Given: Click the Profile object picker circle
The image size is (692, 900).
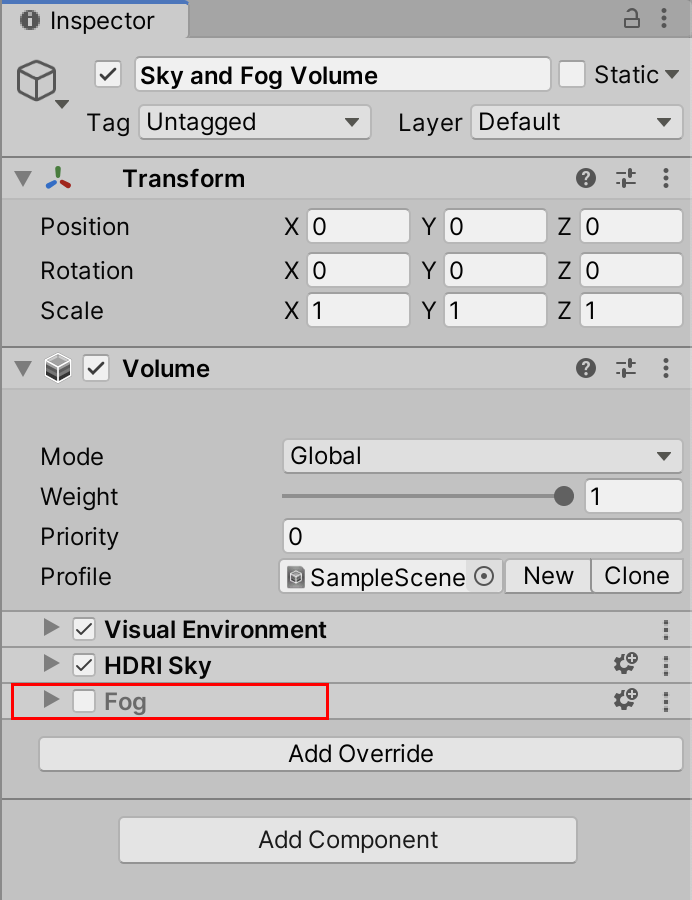Looking at the screenshot, I should 484,577.
